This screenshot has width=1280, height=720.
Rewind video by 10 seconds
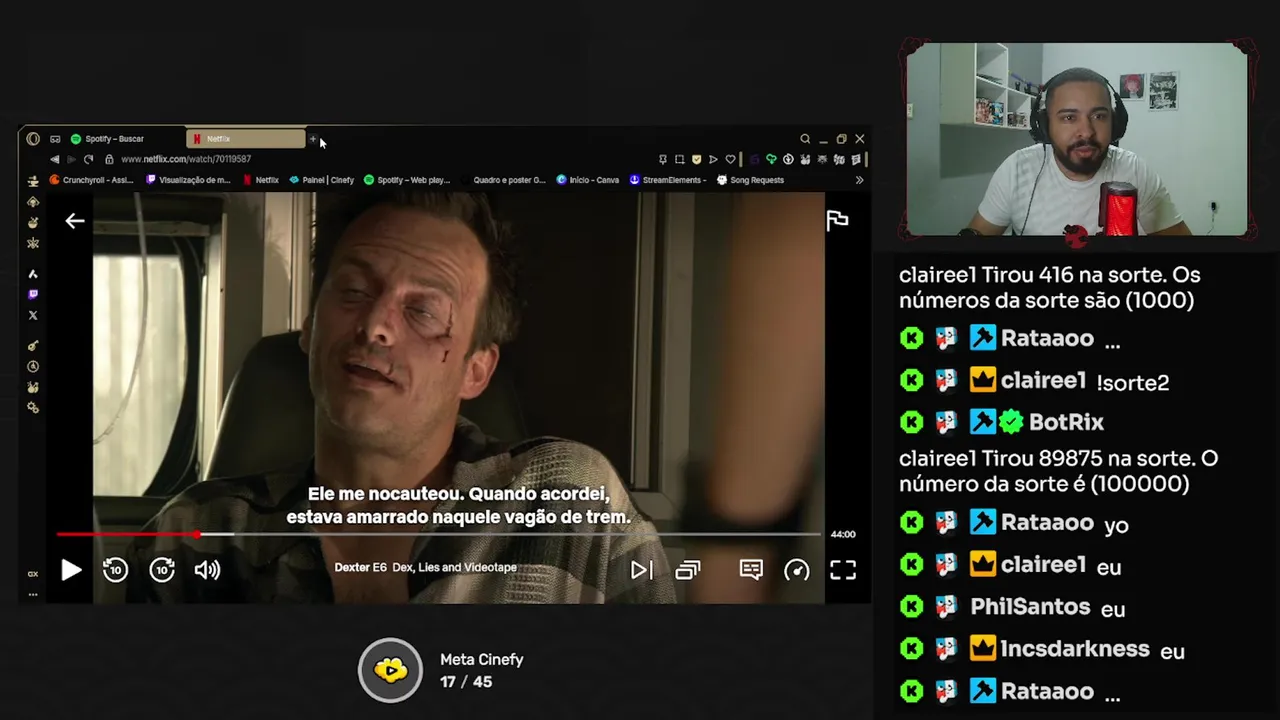[115, 570]
